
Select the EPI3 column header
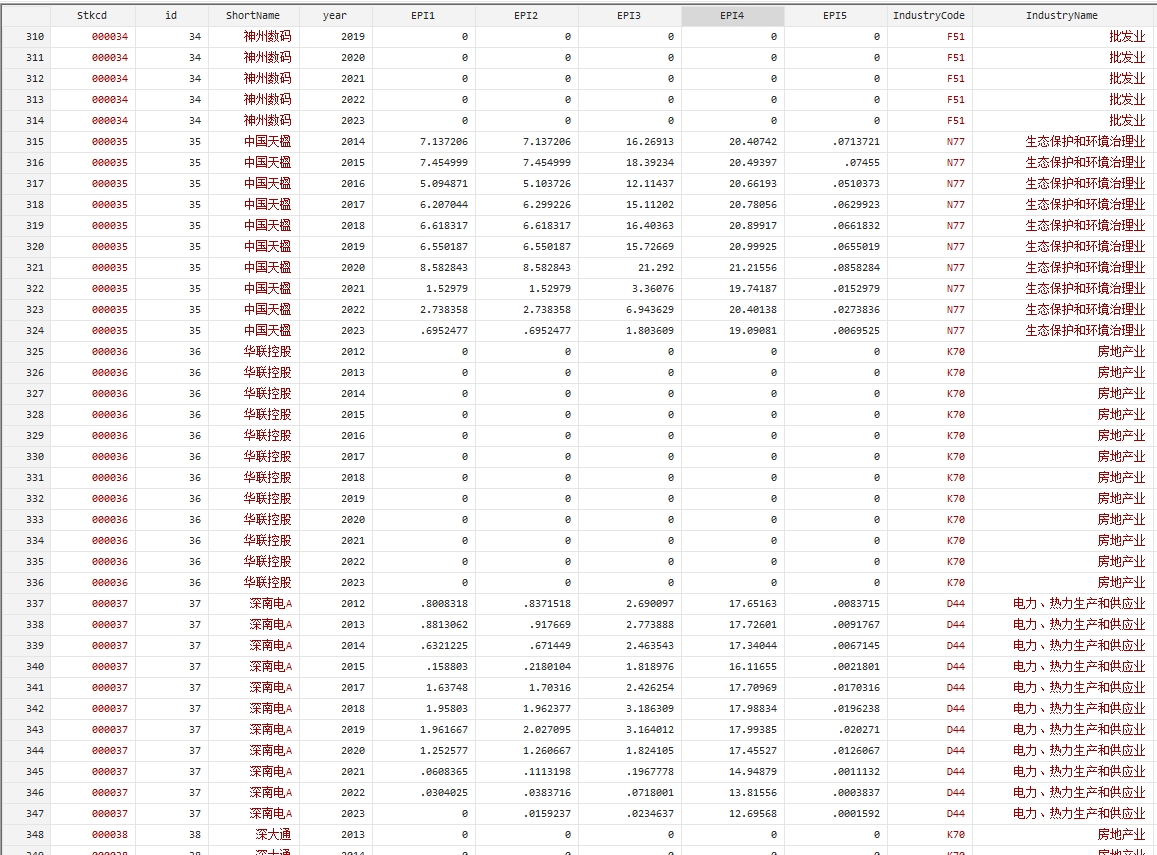click(x=629, y=15)
